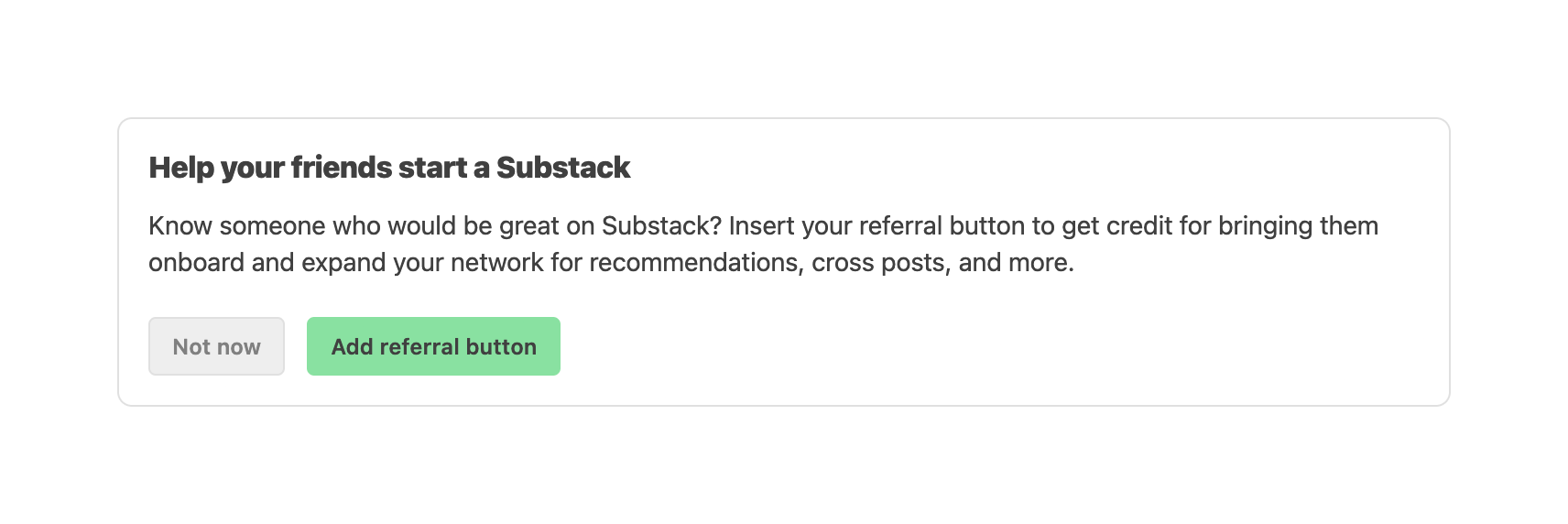1568x524 pixels.
Task: Click empty card space right of the green button
Action: coord(916,346)
